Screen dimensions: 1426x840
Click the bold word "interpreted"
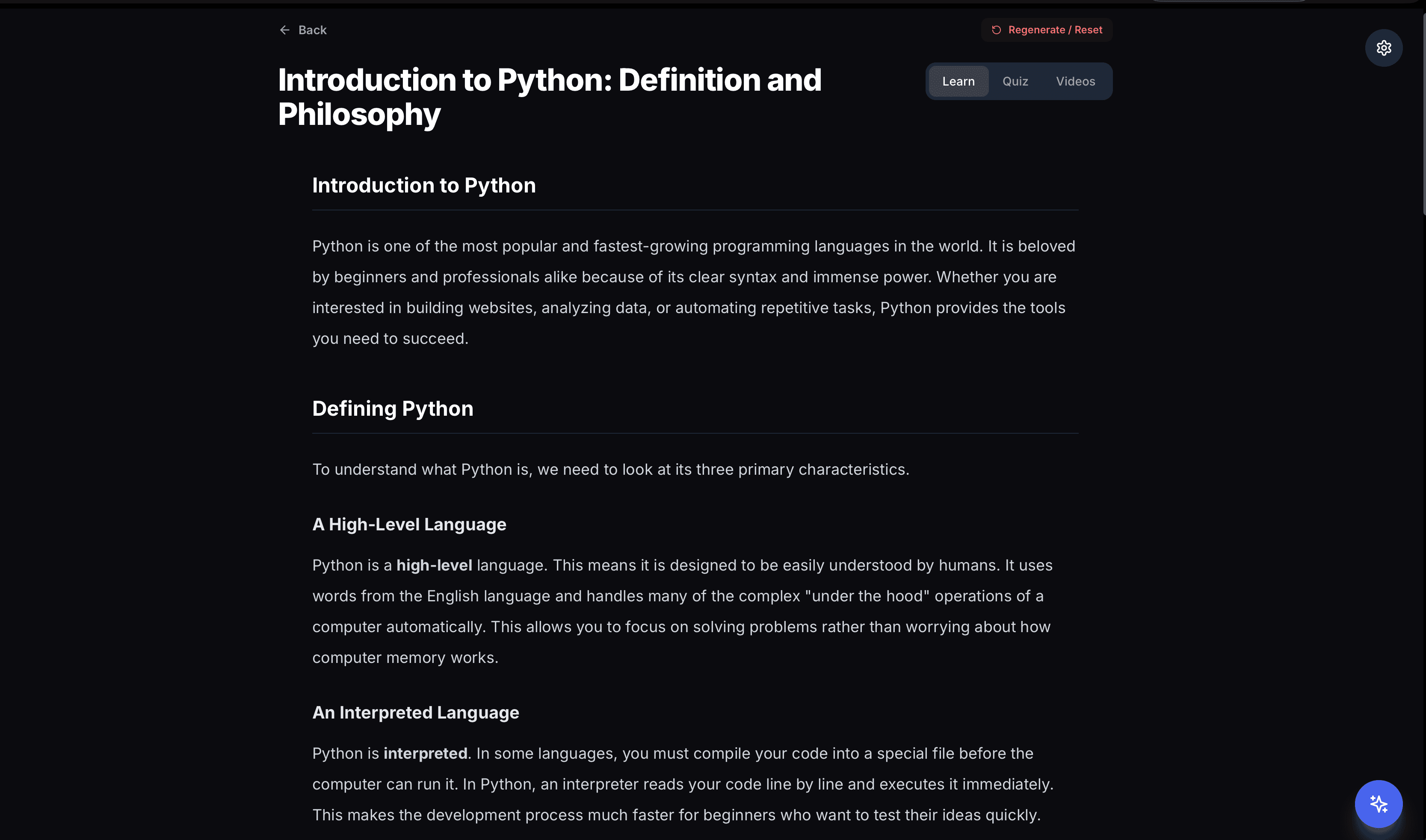point(425,754)
